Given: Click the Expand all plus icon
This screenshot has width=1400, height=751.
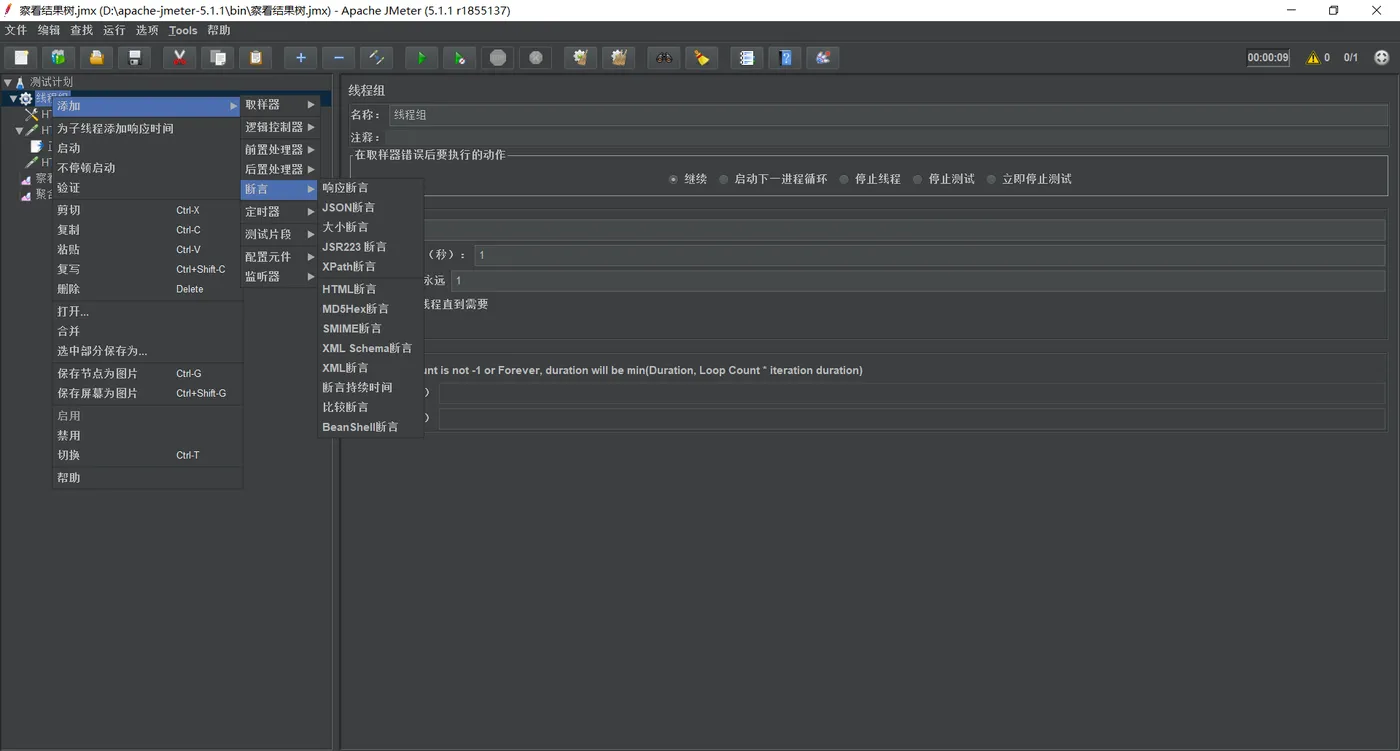Looking at the screenshot, I should tap(300, 58).
